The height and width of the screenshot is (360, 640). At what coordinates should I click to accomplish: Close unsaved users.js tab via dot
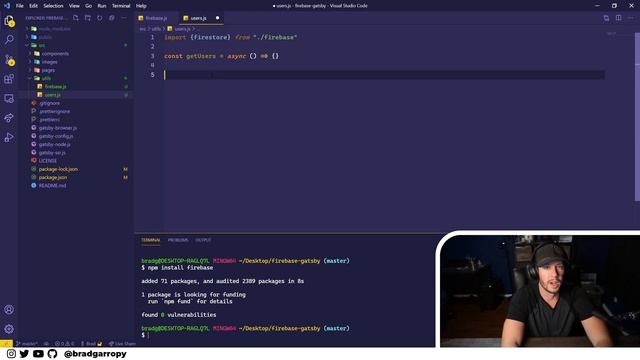[218, 18]
